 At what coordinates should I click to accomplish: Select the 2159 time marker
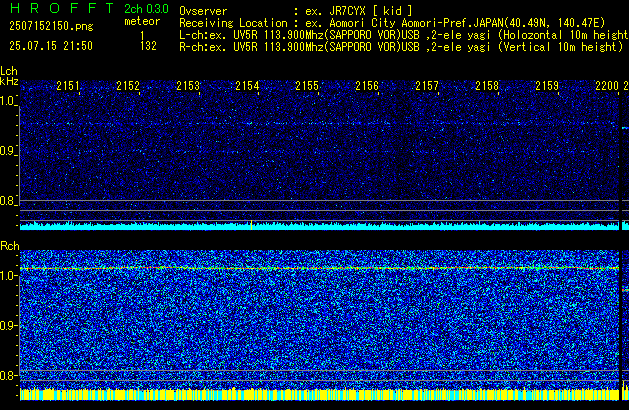tap(547, 86)
